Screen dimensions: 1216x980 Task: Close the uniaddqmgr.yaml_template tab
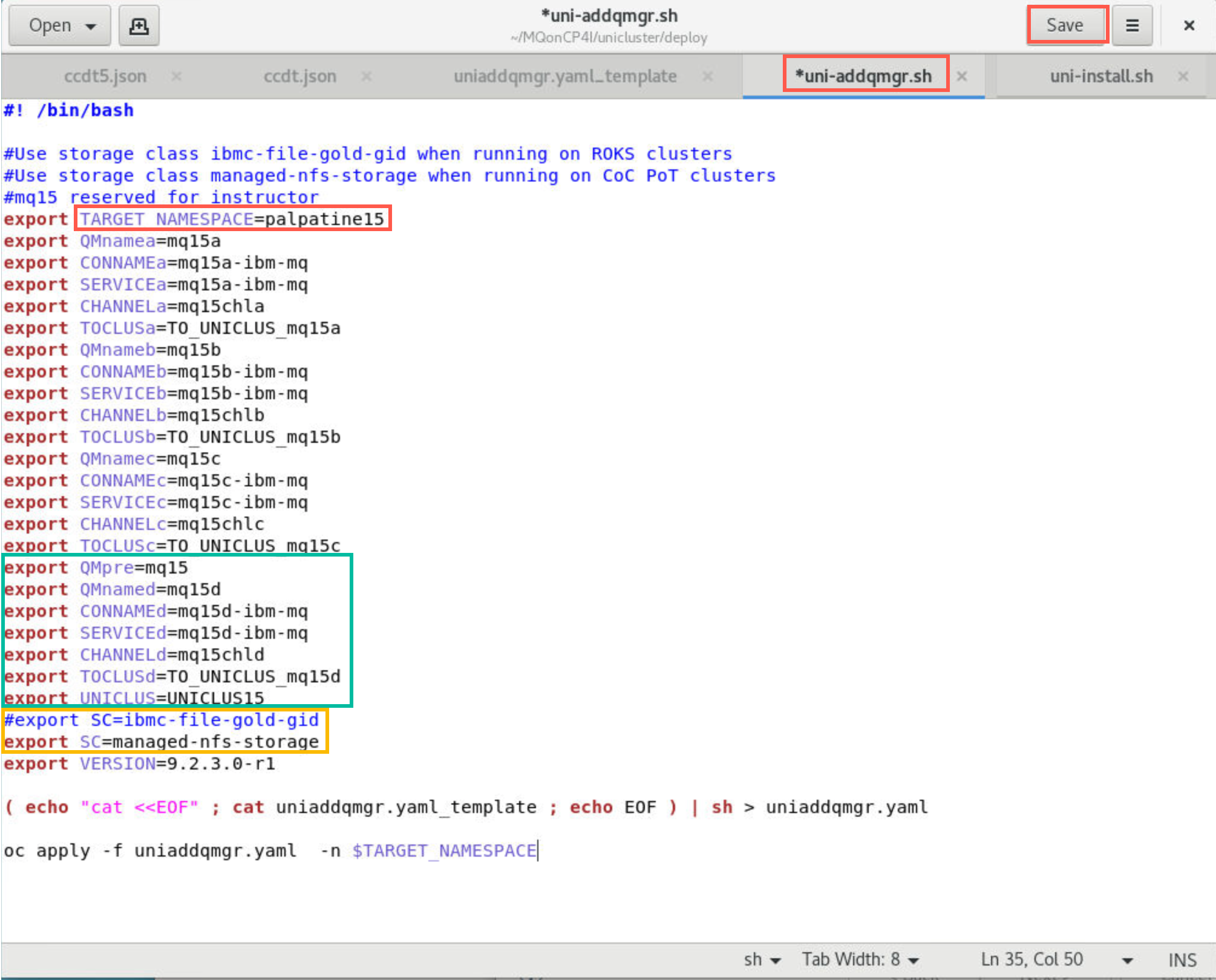click(x=707, y=76)
